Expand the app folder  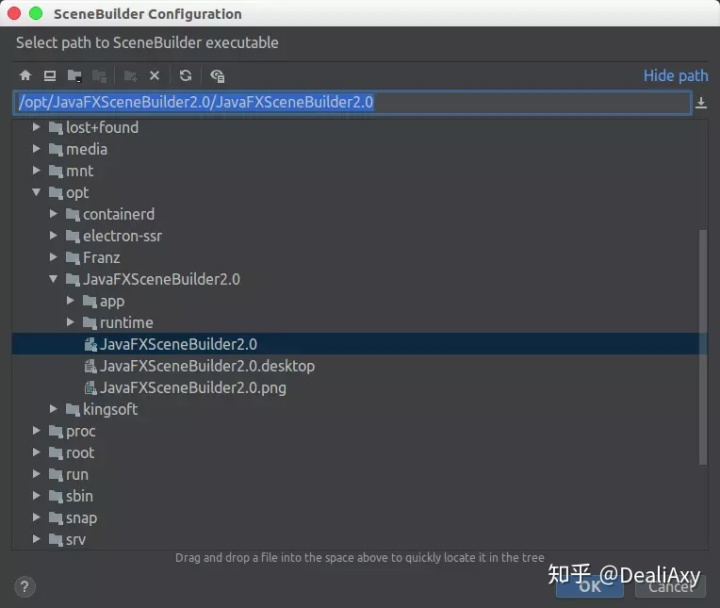(70, 300)
